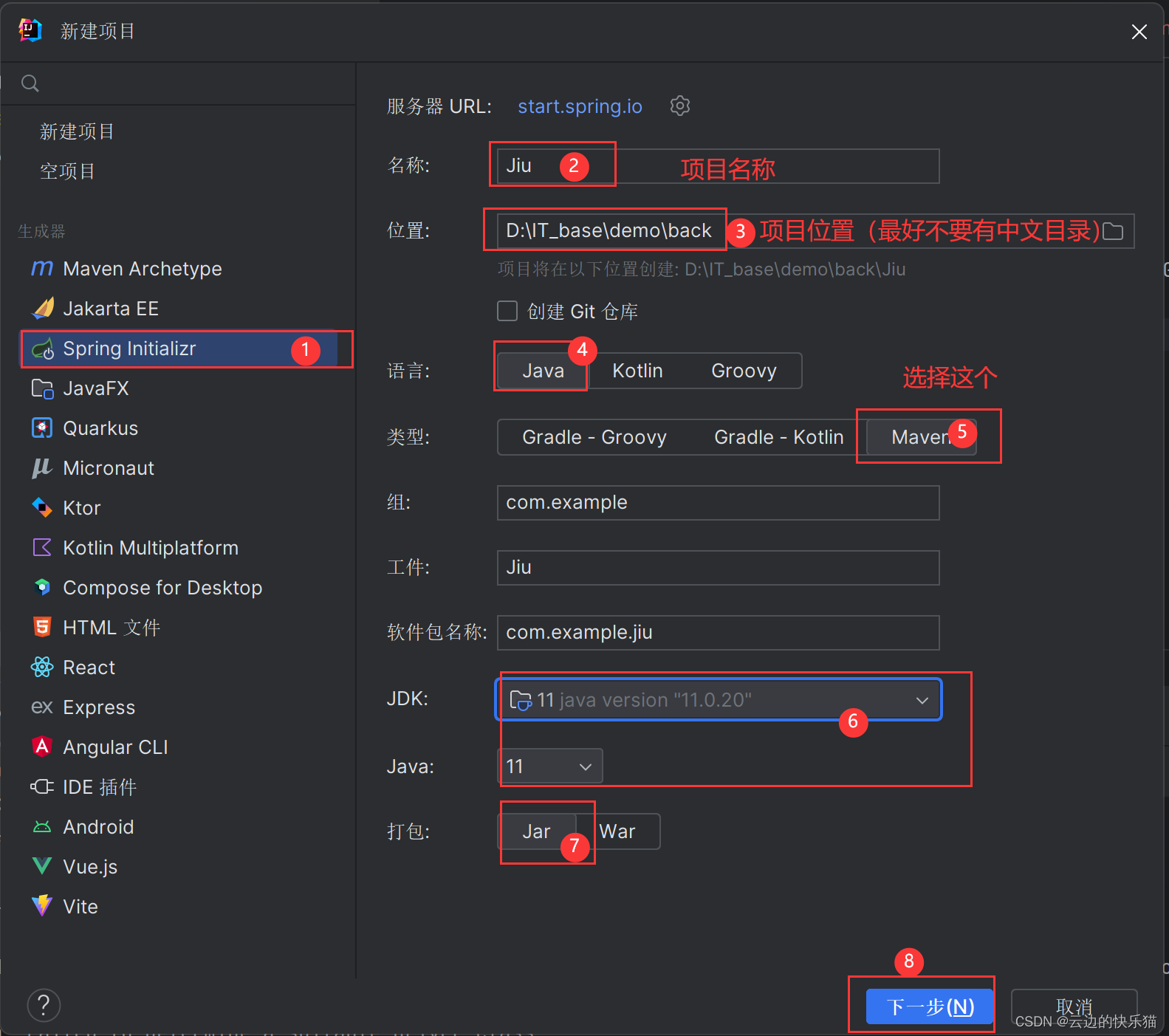1169x1036 pixels.
Task: Browse location with folder icon
Action: click(x=1113, y=232)
